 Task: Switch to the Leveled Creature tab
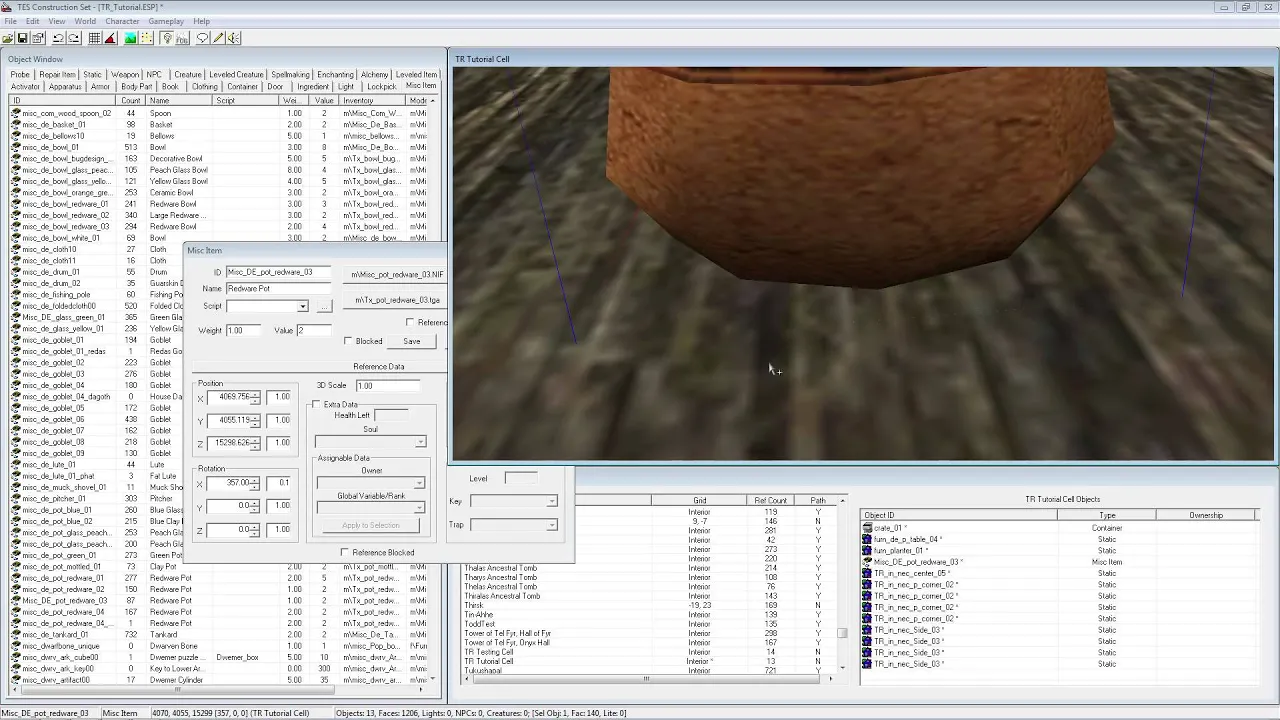(x=236, y=74)
